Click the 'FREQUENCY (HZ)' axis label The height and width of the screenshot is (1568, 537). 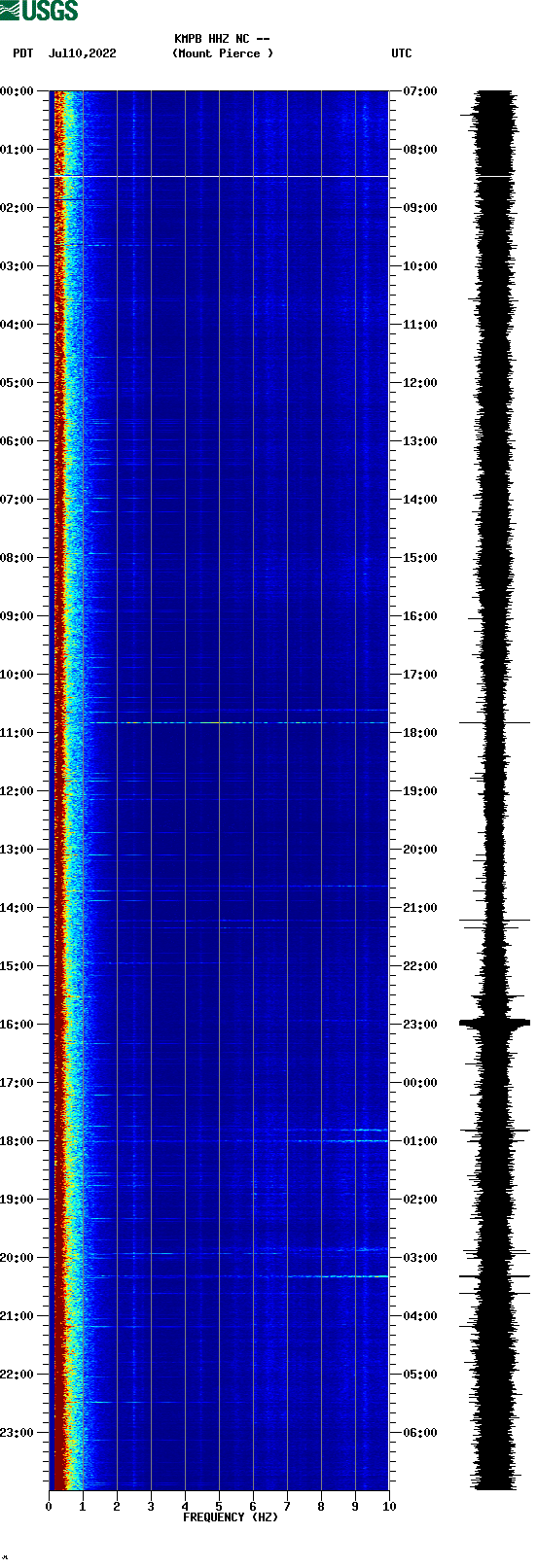click(231, 1517)
